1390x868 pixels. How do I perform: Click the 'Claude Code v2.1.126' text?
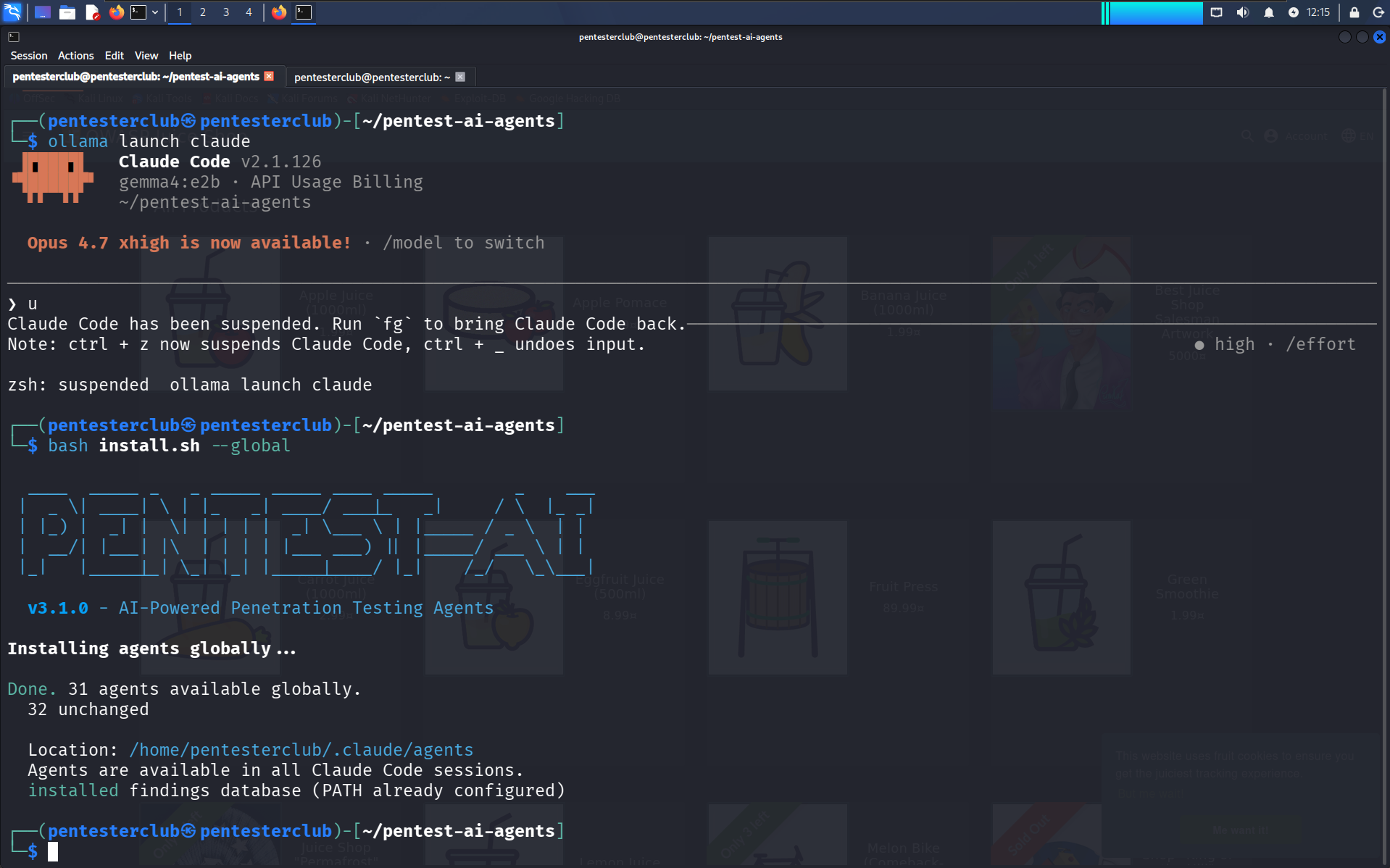click(220, 162)
